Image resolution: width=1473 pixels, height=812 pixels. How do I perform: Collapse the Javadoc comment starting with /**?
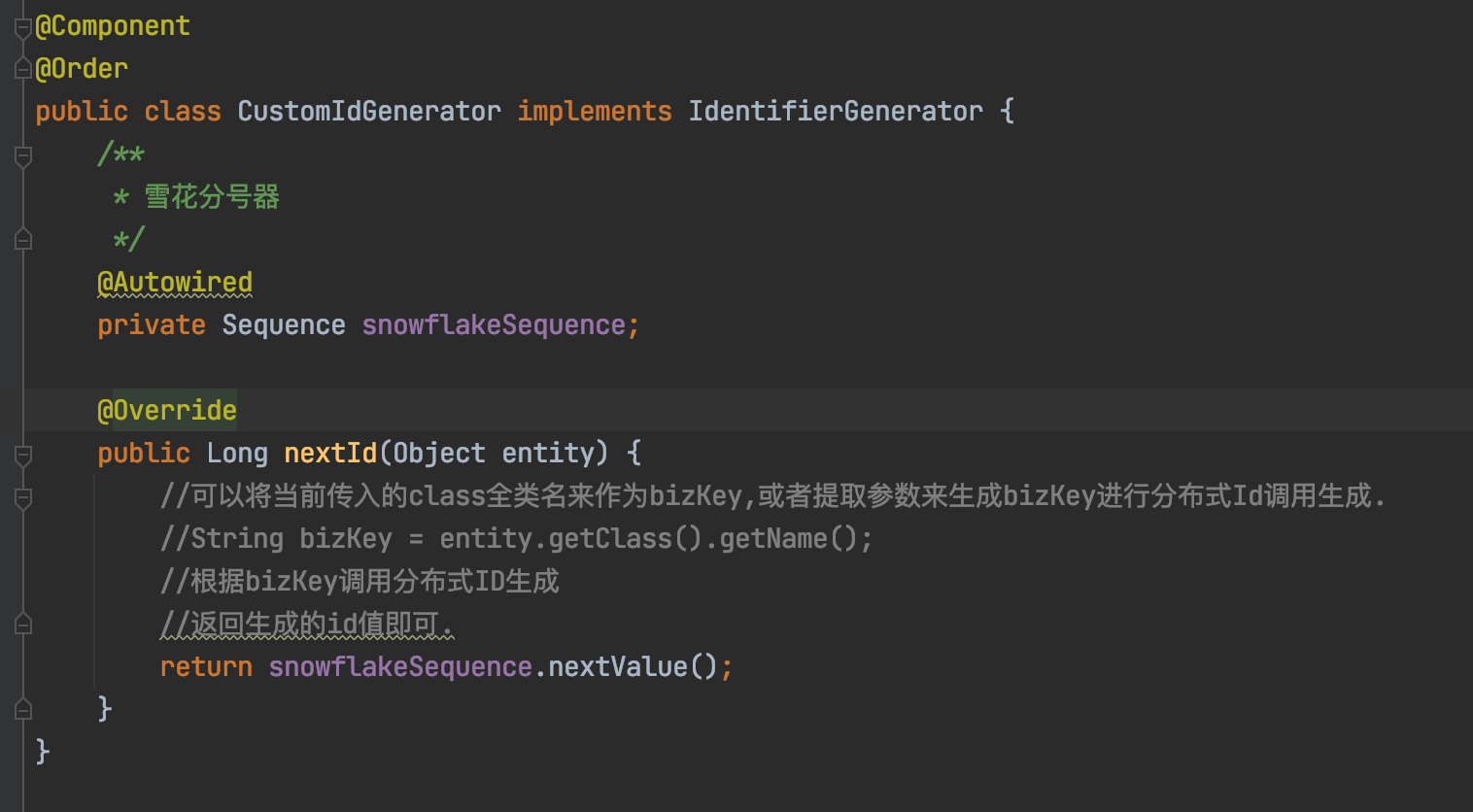tap(23, 155)
